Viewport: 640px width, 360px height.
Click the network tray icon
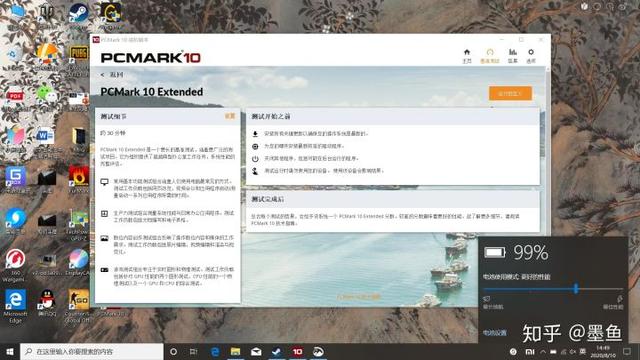tap(564, 351)
